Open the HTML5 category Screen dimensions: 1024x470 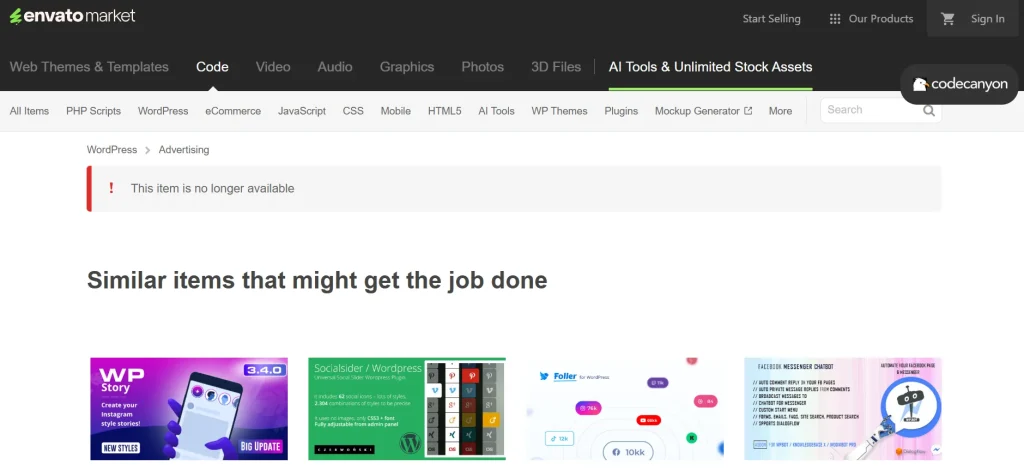coord(445,111)
